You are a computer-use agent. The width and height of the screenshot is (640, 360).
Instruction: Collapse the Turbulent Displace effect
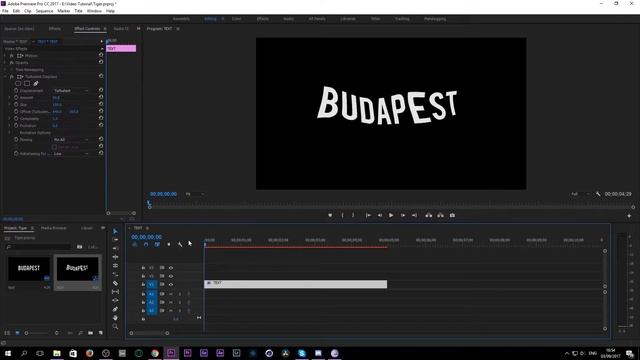(x=5, y=76)
